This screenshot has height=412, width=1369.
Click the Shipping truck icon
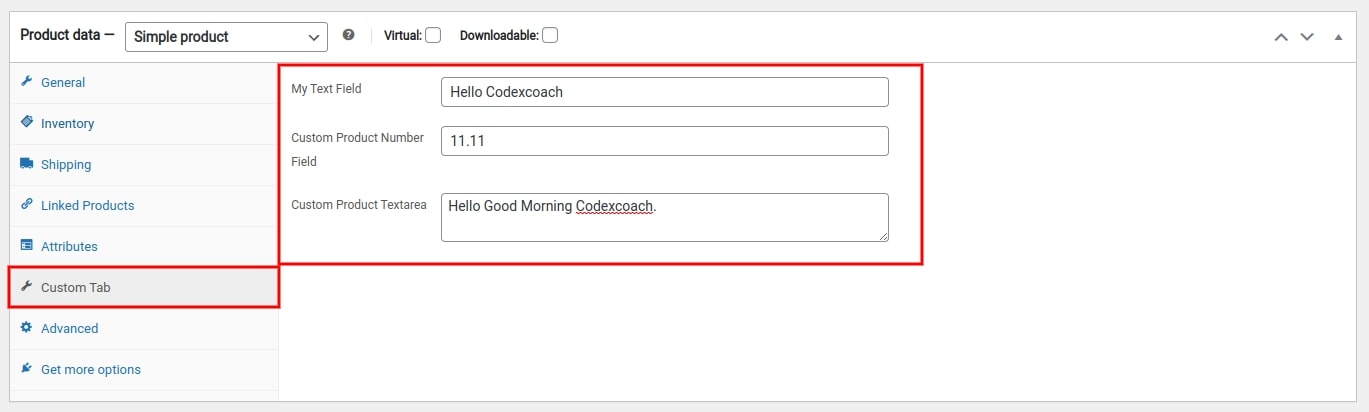pyautogui.click(x=27, y=164)
